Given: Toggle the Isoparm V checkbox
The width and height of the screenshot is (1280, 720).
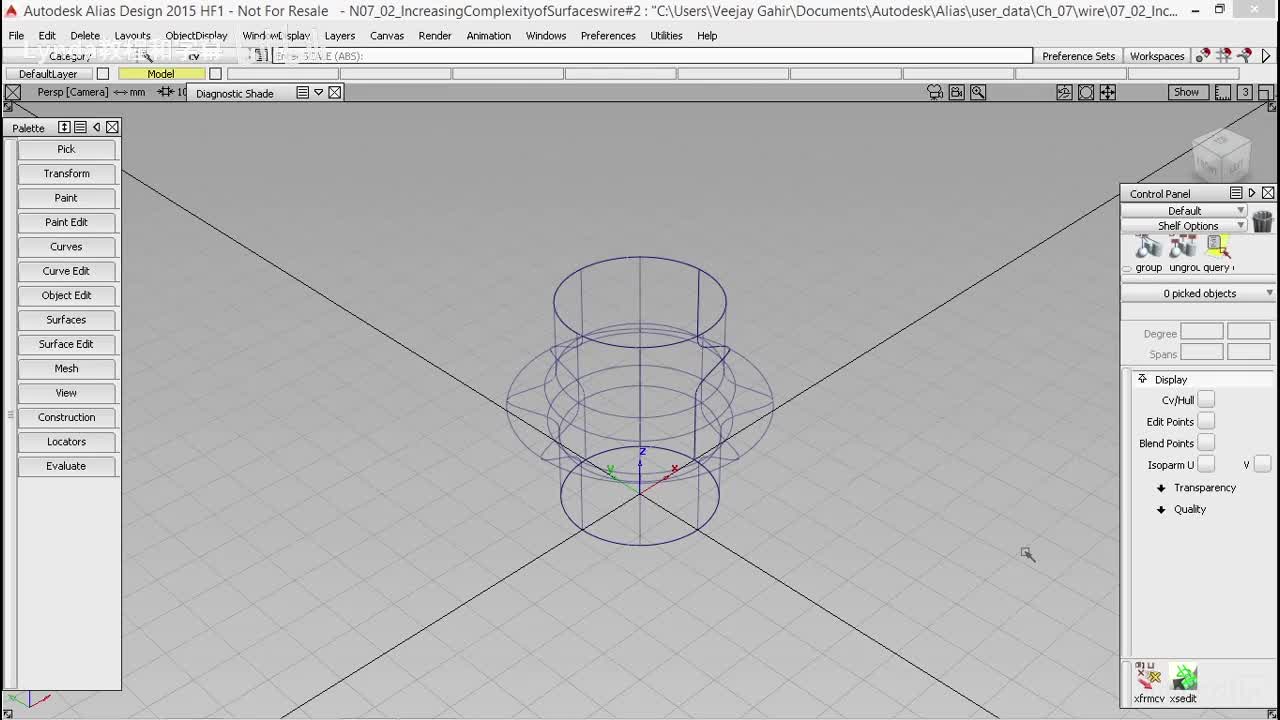Looking at the screenshot, I should (x=1262, y=464).
